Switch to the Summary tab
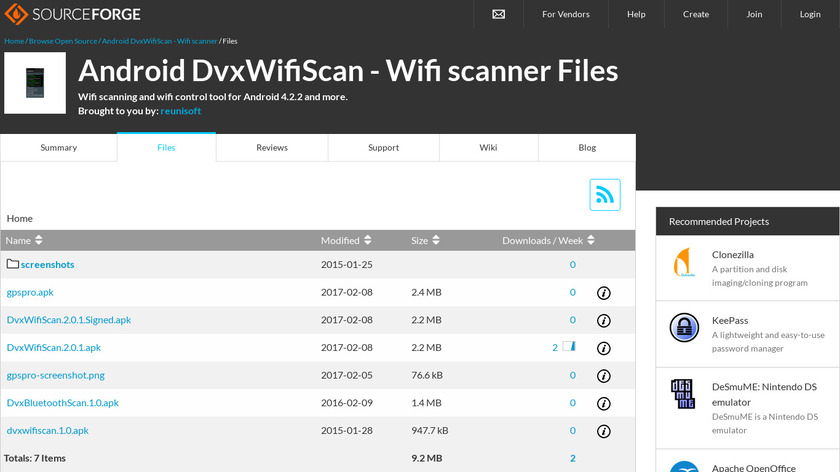Viewport: 840px width, 472px height. [58, 148]
